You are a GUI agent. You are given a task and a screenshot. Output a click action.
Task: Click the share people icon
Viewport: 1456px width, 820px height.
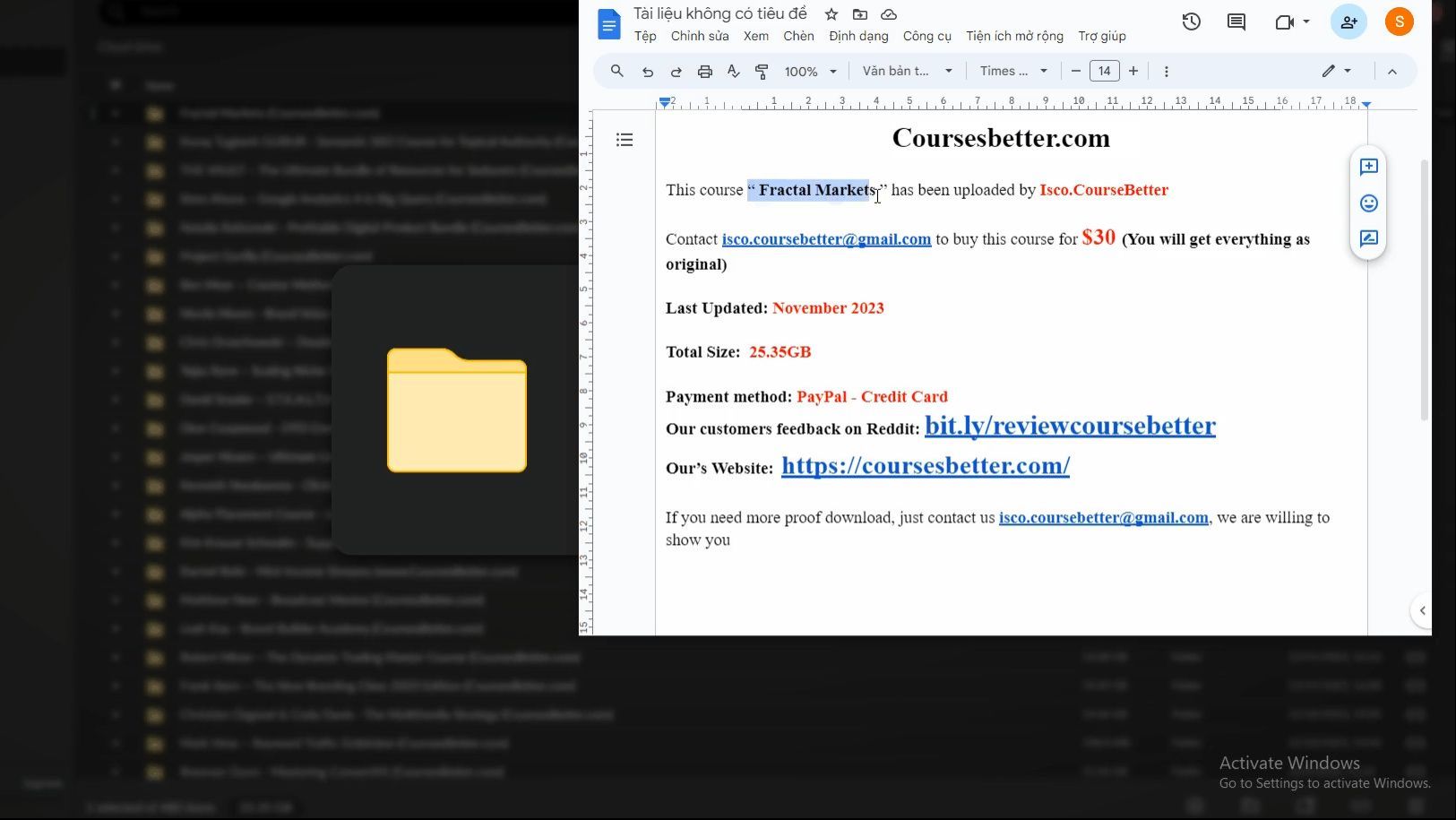pos(1348,22)
